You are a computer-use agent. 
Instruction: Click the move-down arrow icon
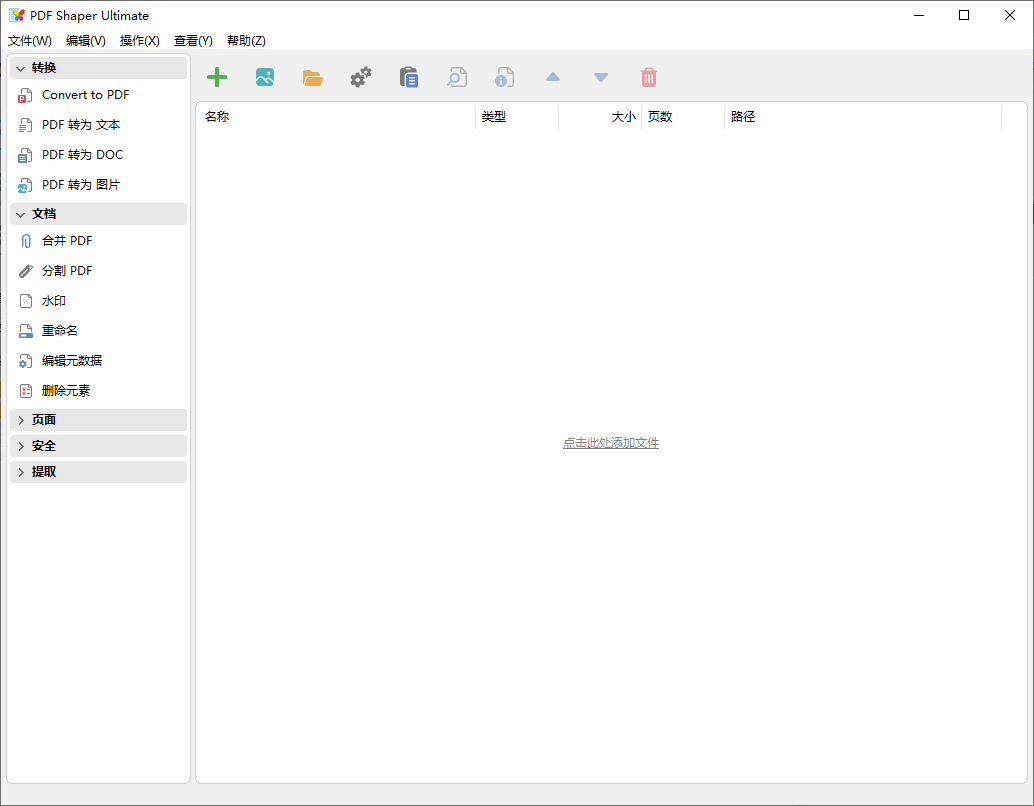click(600, 77)
